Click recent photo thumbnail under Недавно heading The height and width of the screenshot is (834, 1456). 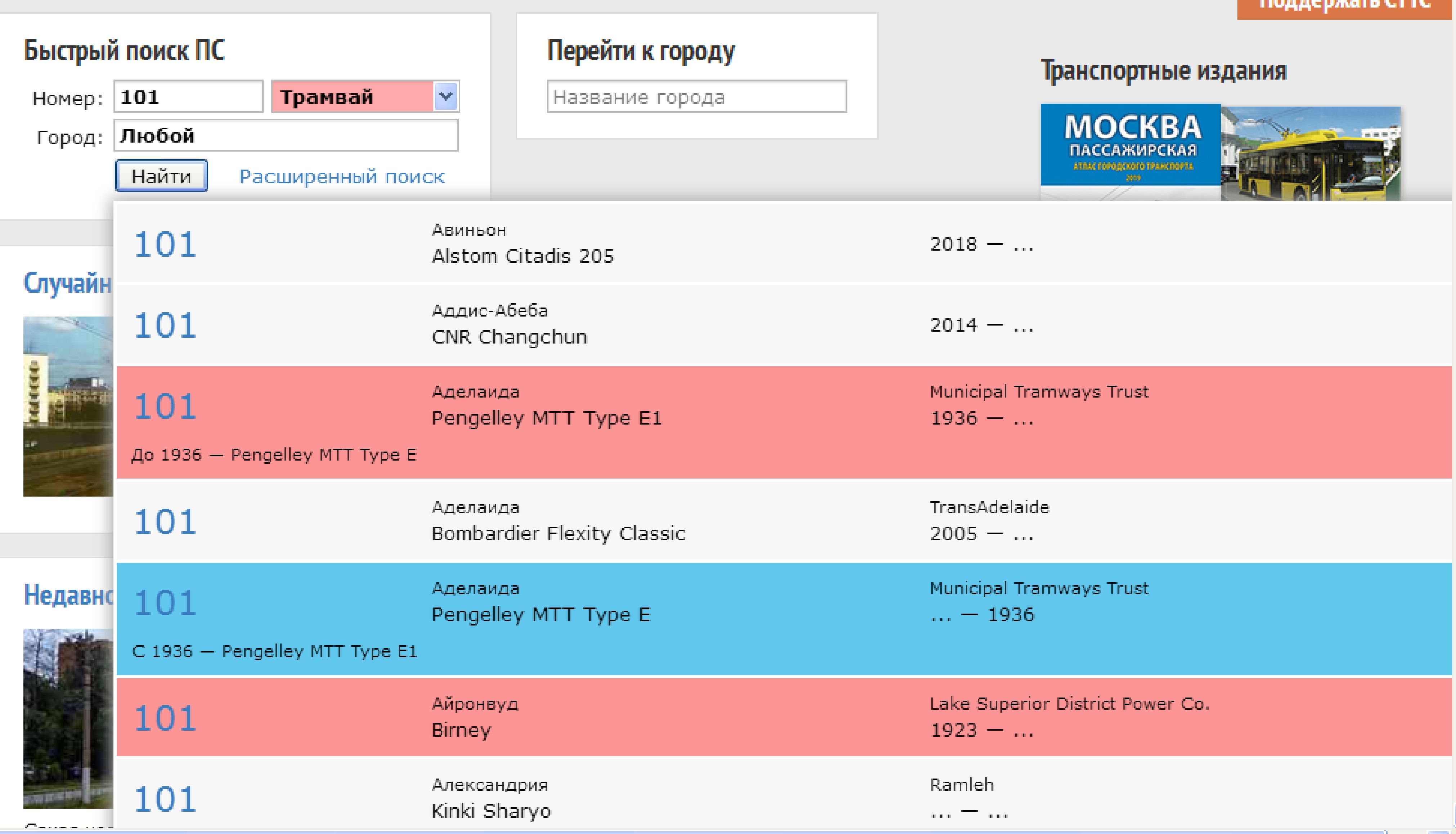click(x=68, y=718)
